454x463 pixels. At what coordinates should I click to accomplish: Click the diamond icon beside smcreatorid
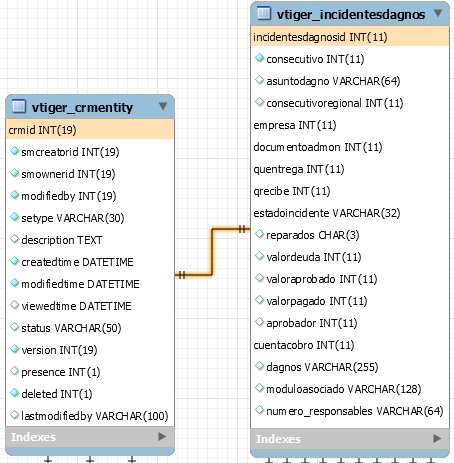pos(14,151)
